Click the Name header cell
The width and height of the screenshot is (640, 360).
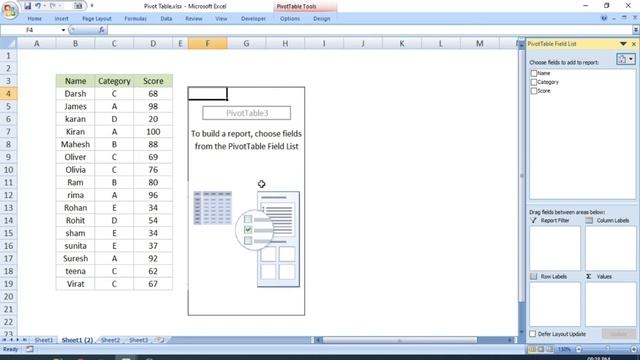tap(76, 81)
